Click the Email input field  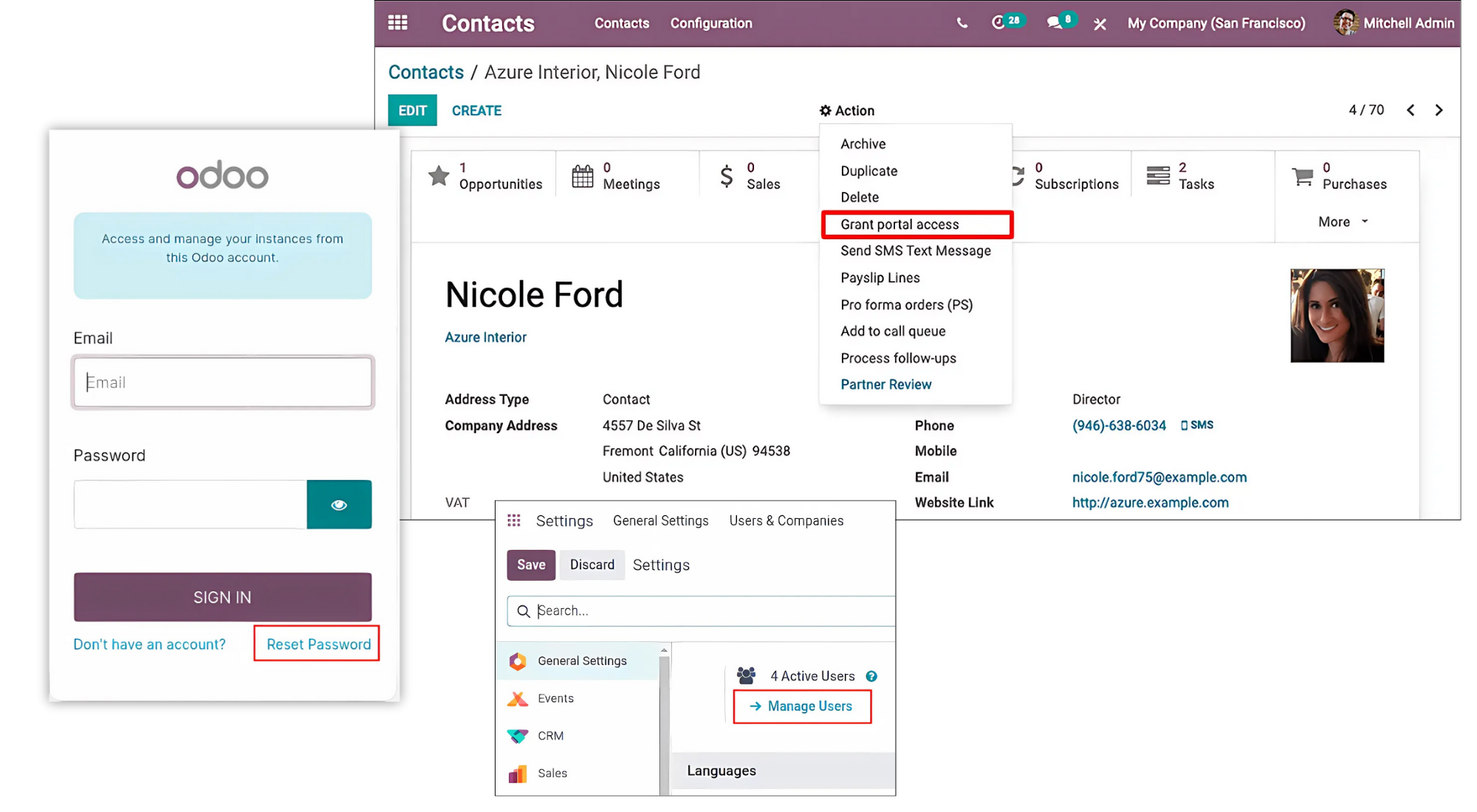(x=222, y=382)
